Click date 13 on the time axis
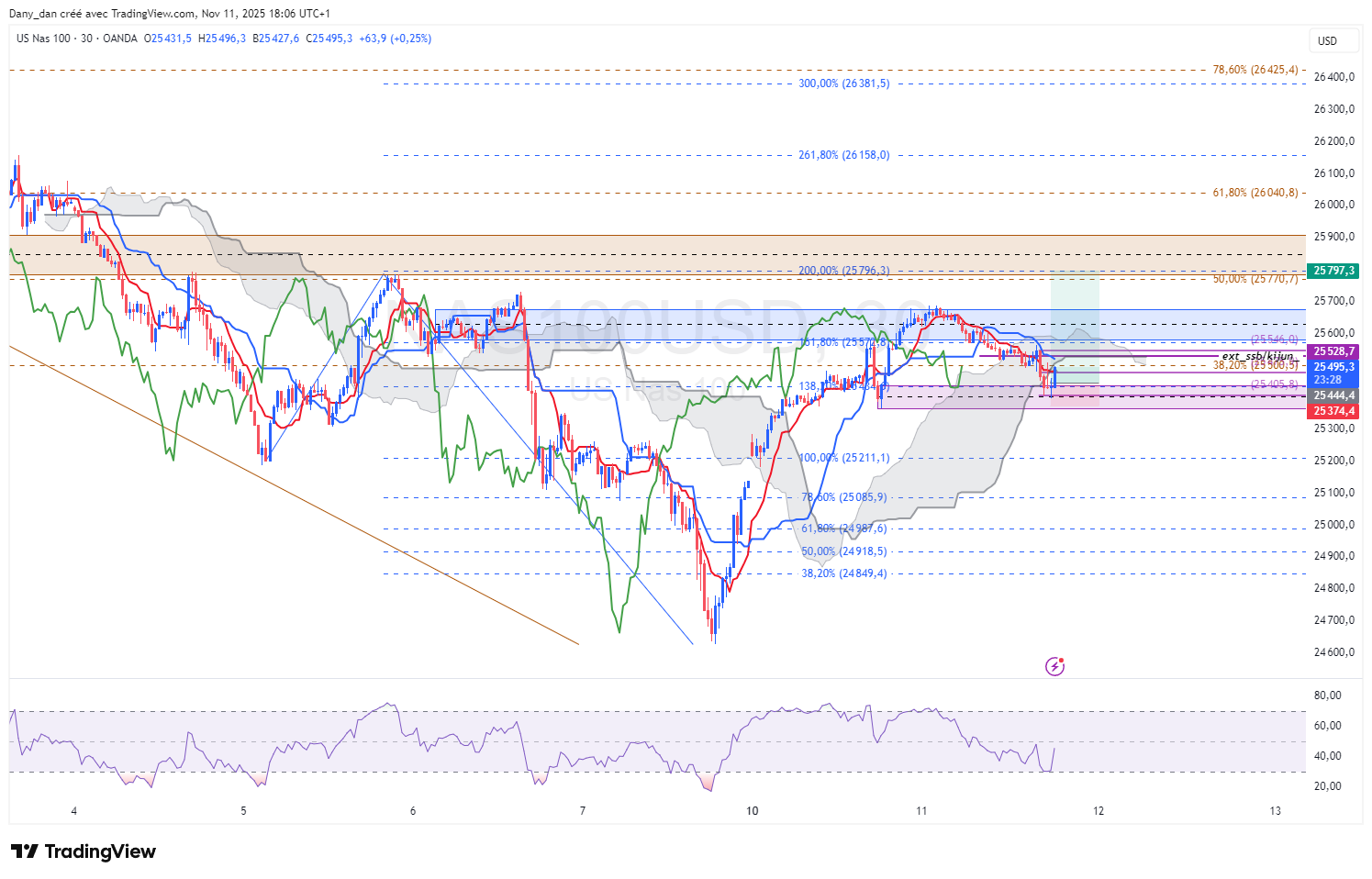1372x879 pixels. pos(1276,811)
